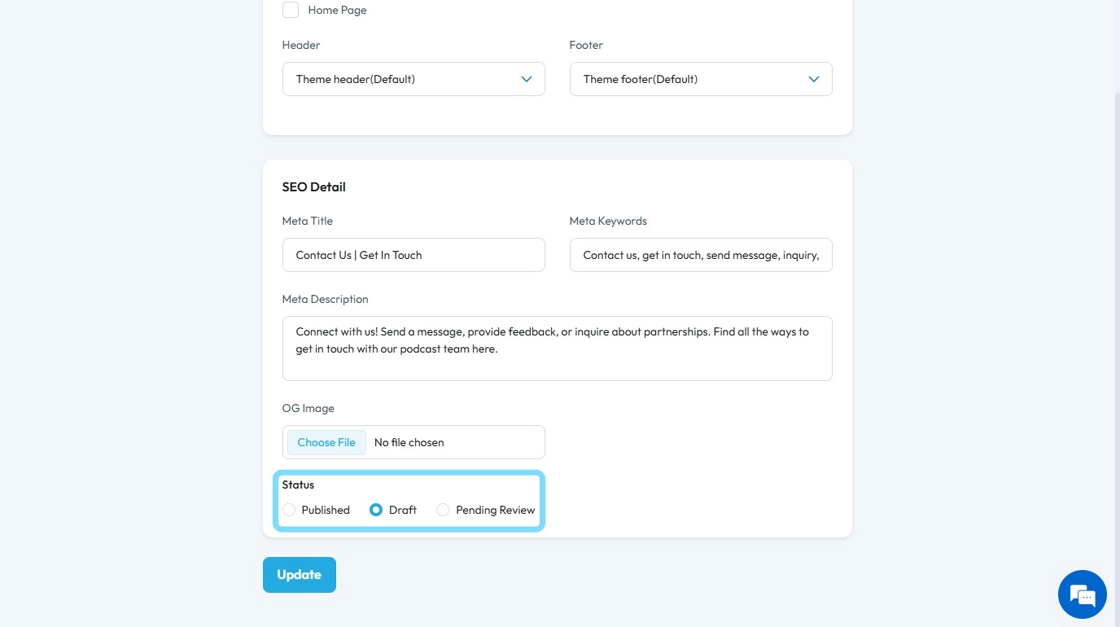Image resolution: width=1120 pixels, height=627 pixels.
Task: Focus the Meta Title input field
Action: (414, 255)
